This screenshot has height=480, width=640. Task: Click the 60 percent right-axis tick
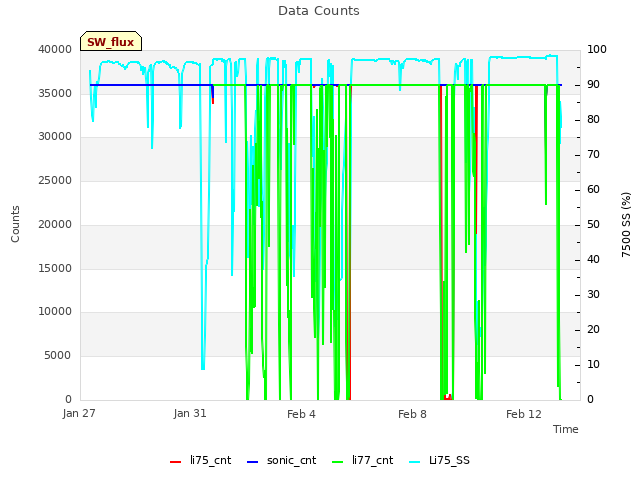click(x=593, y=189)
